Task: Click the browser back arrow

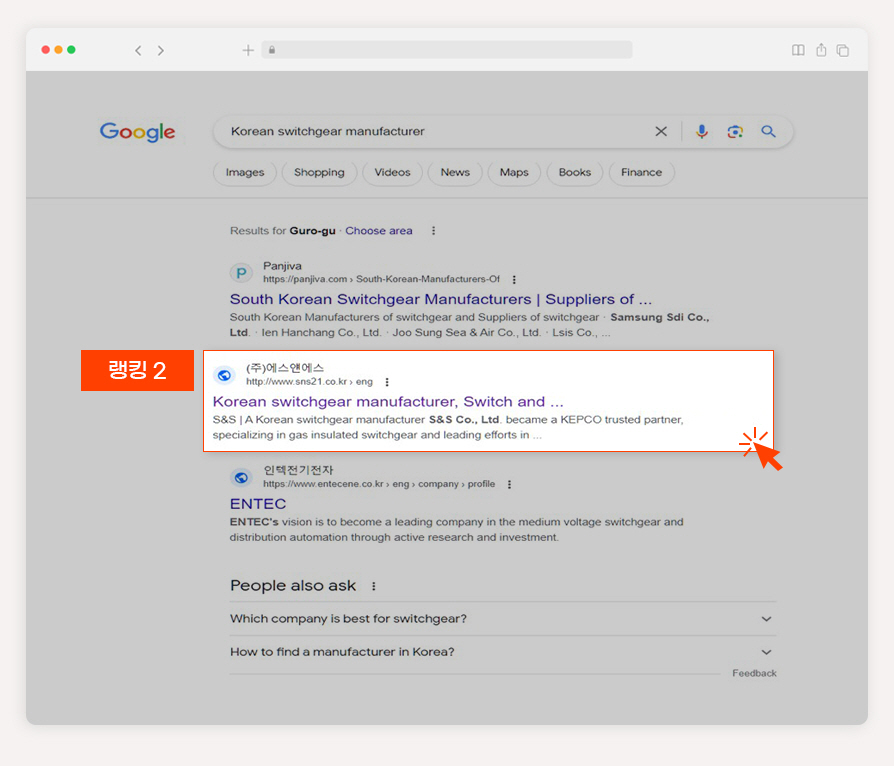Action: [x=138, y=50]
